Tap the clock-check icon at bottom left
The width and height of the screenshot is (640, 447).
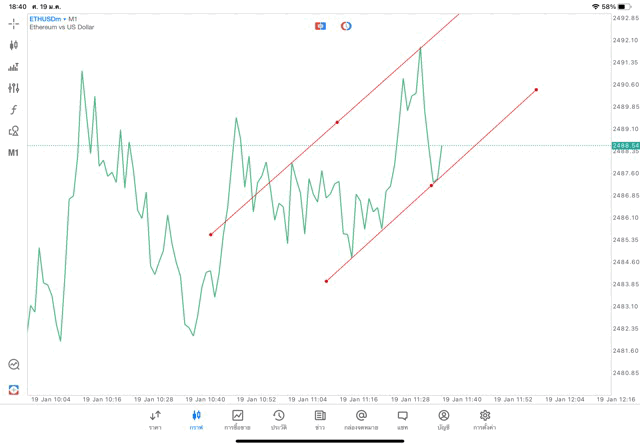[14, 365]
